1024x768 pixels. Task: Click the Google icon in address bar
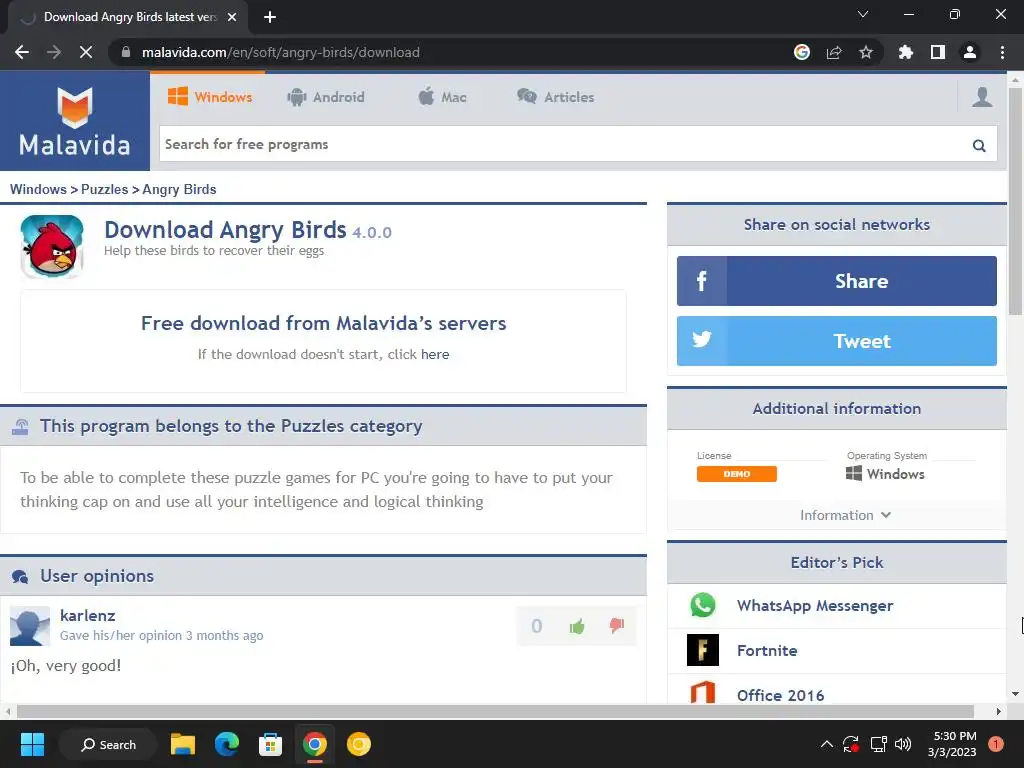[x=802, y=52]
